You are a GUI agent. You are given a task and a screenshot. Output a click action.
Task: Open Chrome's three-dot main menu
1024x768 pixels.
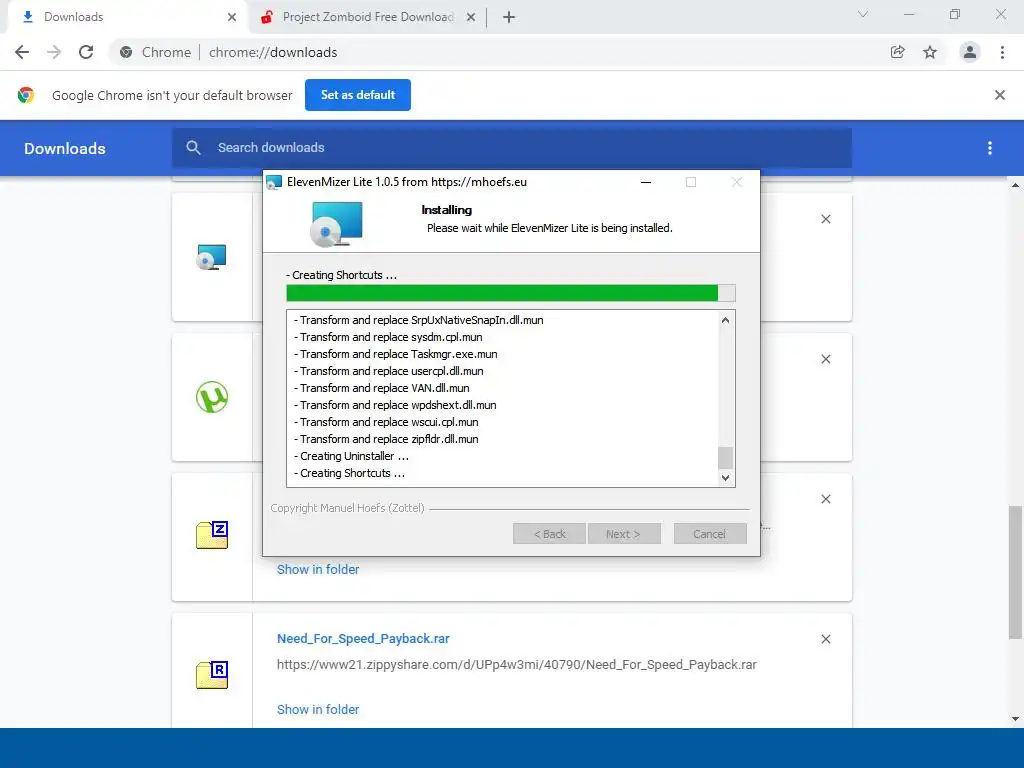point(1002,52)
